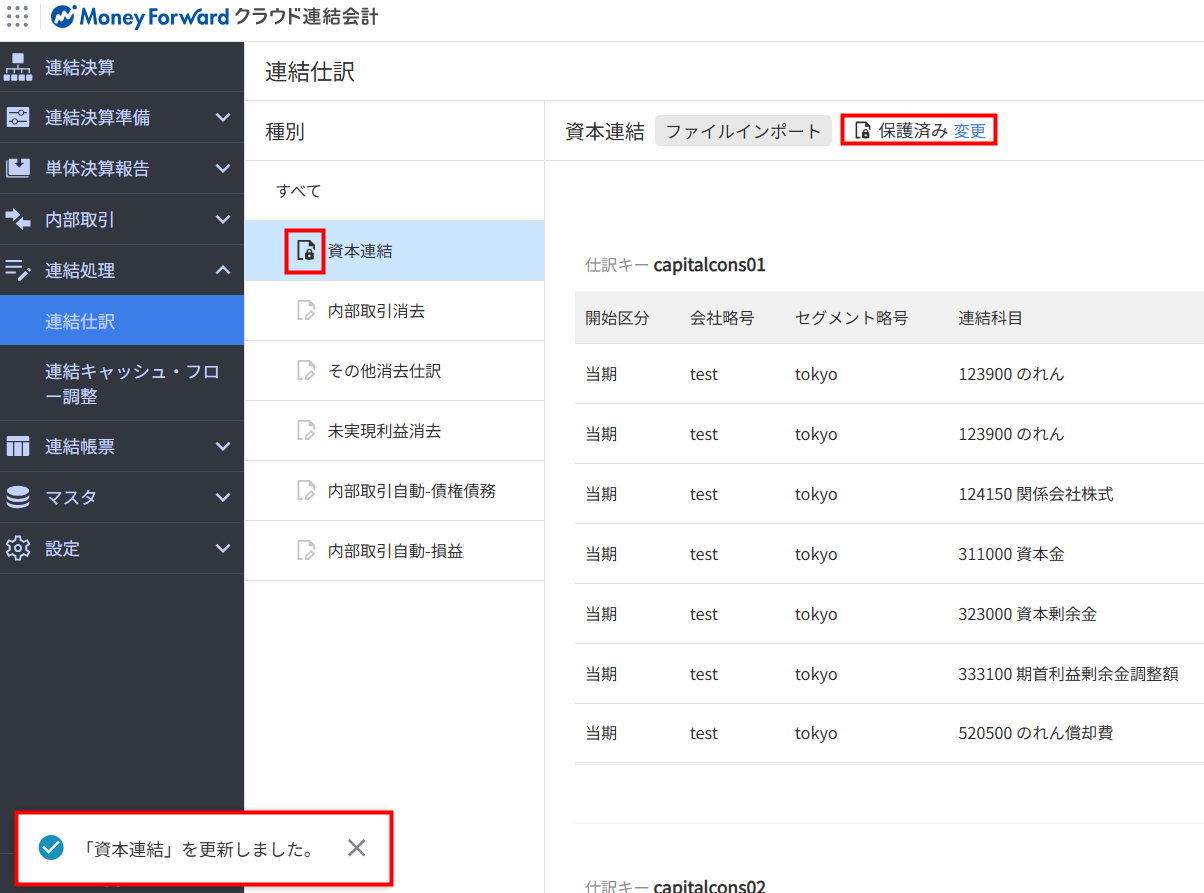Open the app launcher grid icon

[x=18, y=17]
